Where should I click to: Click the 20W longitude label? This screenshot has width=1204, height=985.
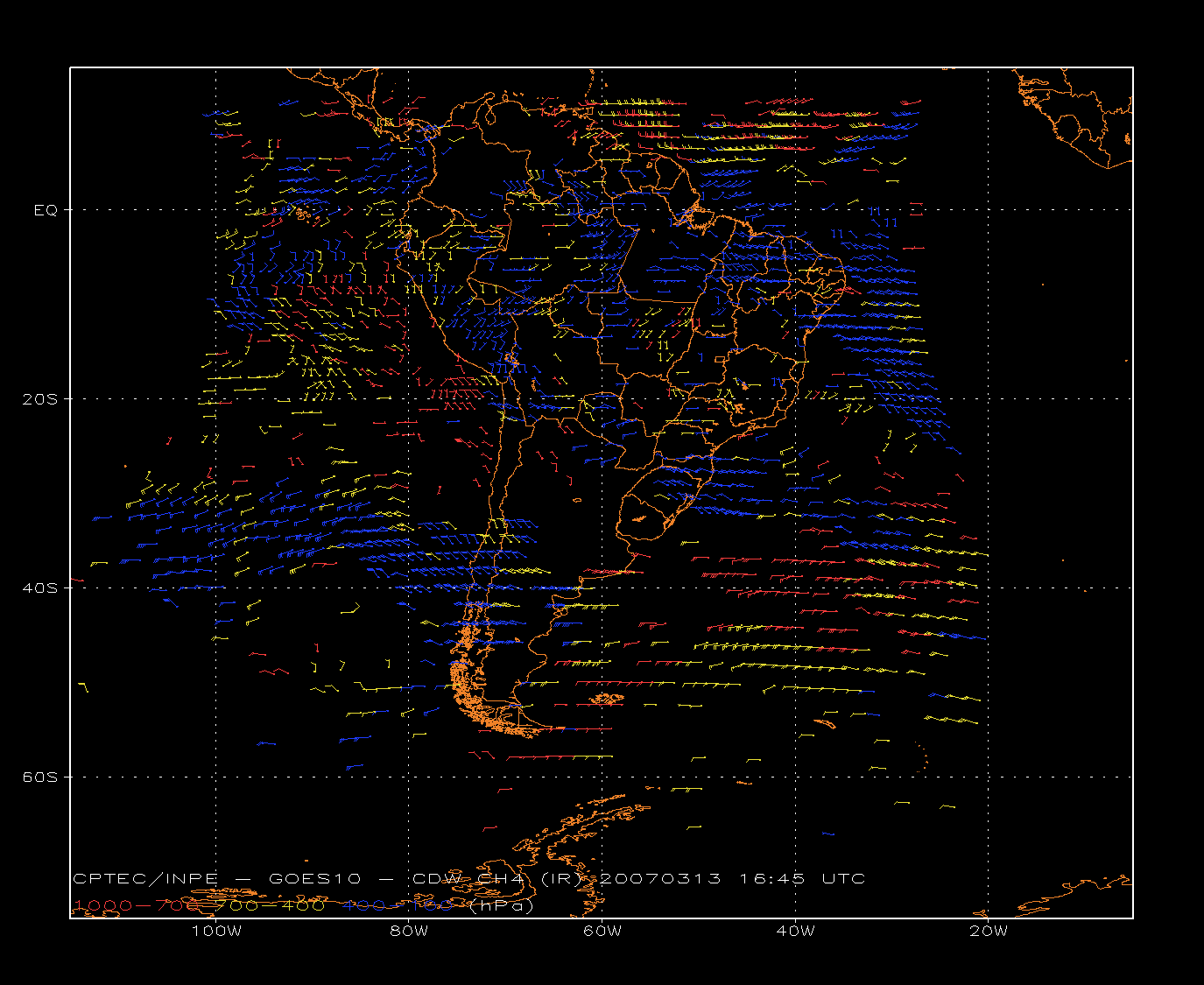[x=989, y=931]
